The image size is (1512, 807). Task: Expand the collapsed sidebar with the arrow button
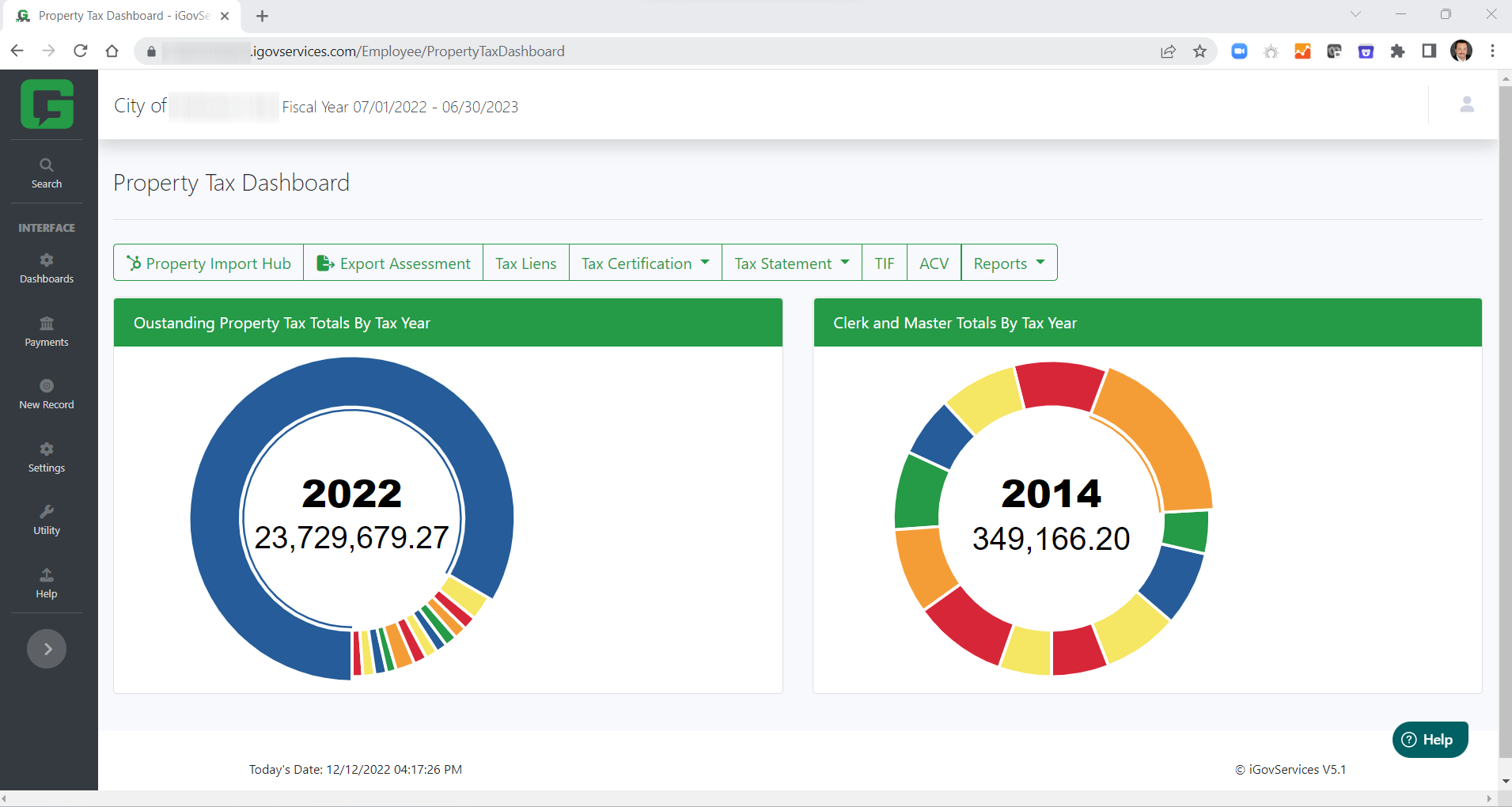pos(47,648)
